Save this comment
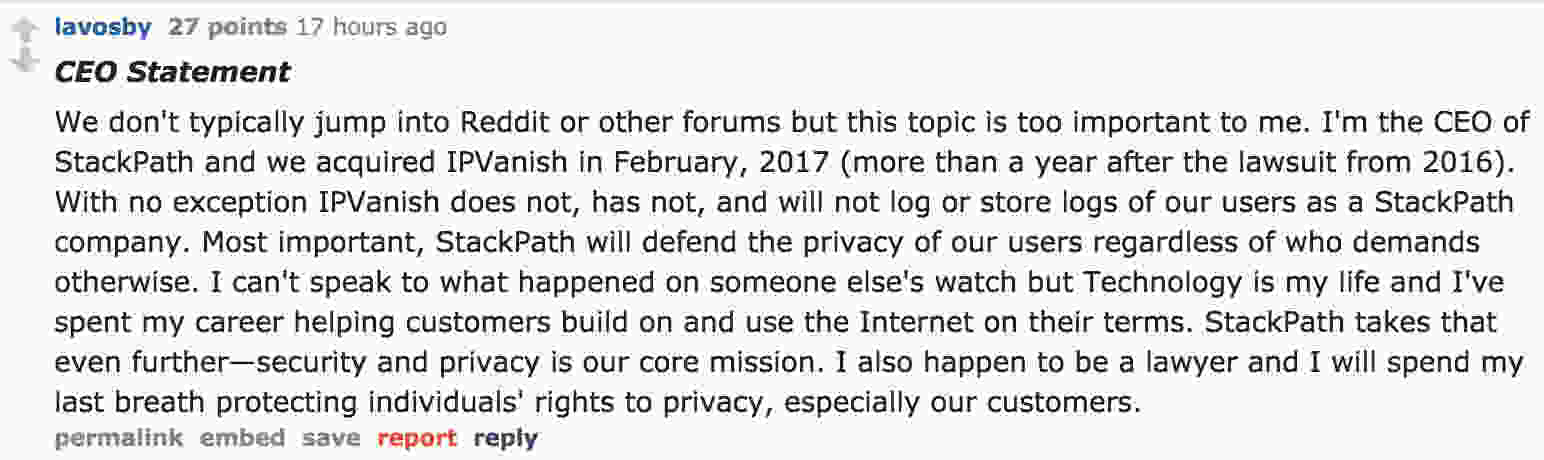Screen dimensions: 1544x460 pyautogui.click(x=331, y=437)
